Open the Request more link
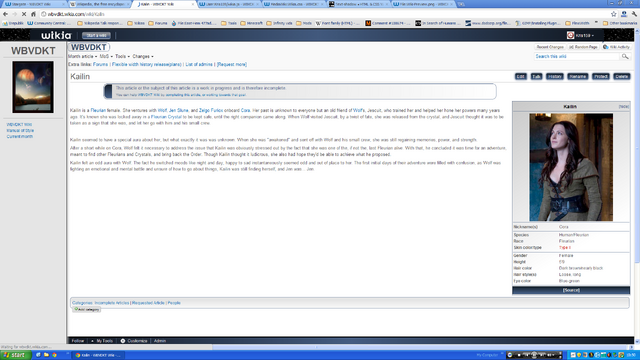The height and width of the screenshot is (360, 640). pos(232,64)
